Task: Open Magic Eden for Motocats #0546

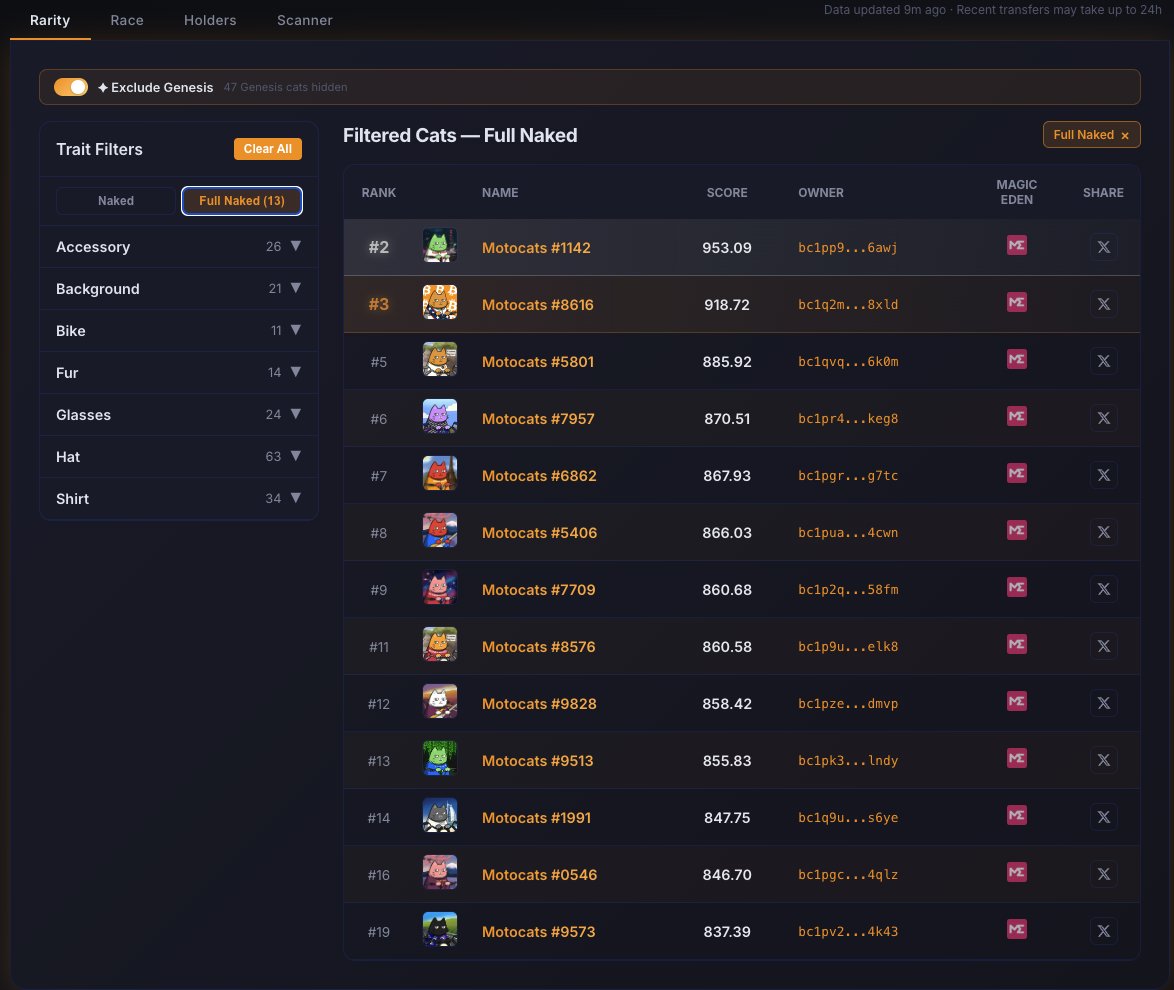Action: (x=1016, y=872)
